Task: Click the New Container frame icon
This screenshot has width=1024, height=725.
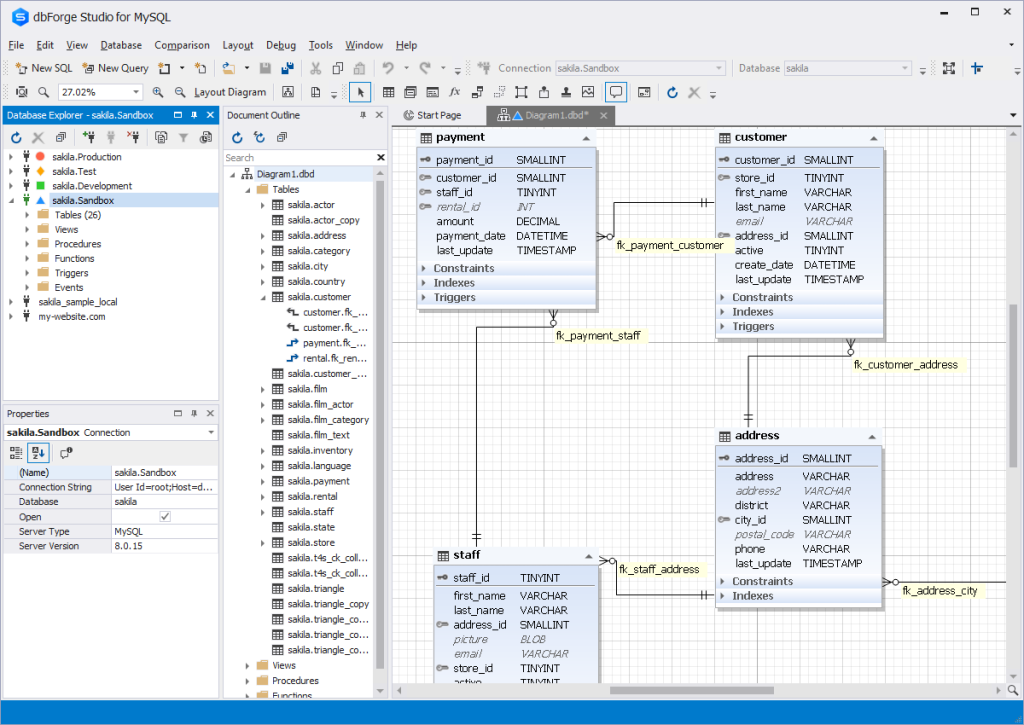Action: click(x=521, y=92)
